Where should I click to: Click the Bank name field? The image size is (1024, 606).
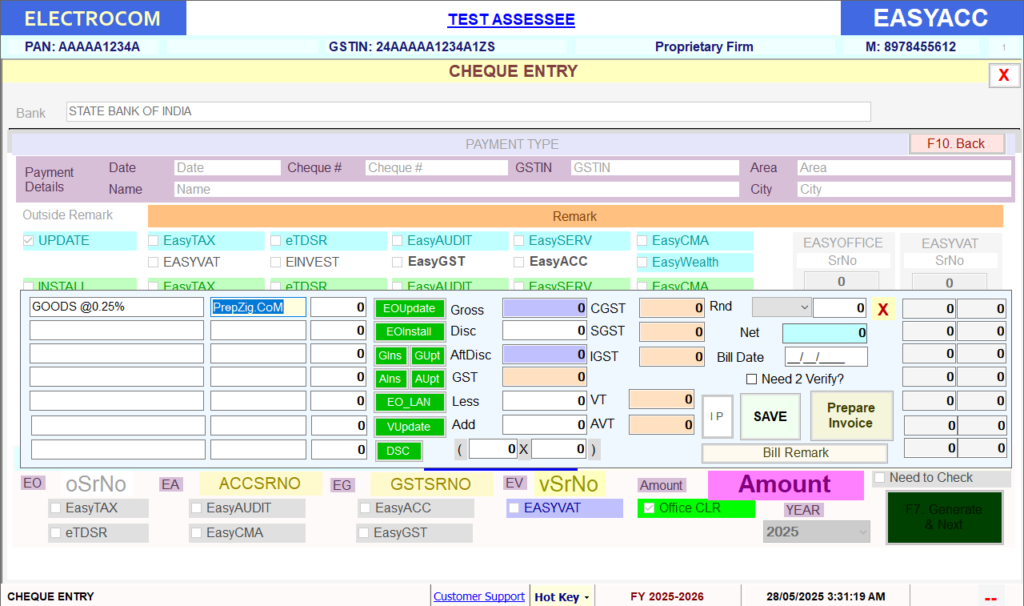coord(468,111)
